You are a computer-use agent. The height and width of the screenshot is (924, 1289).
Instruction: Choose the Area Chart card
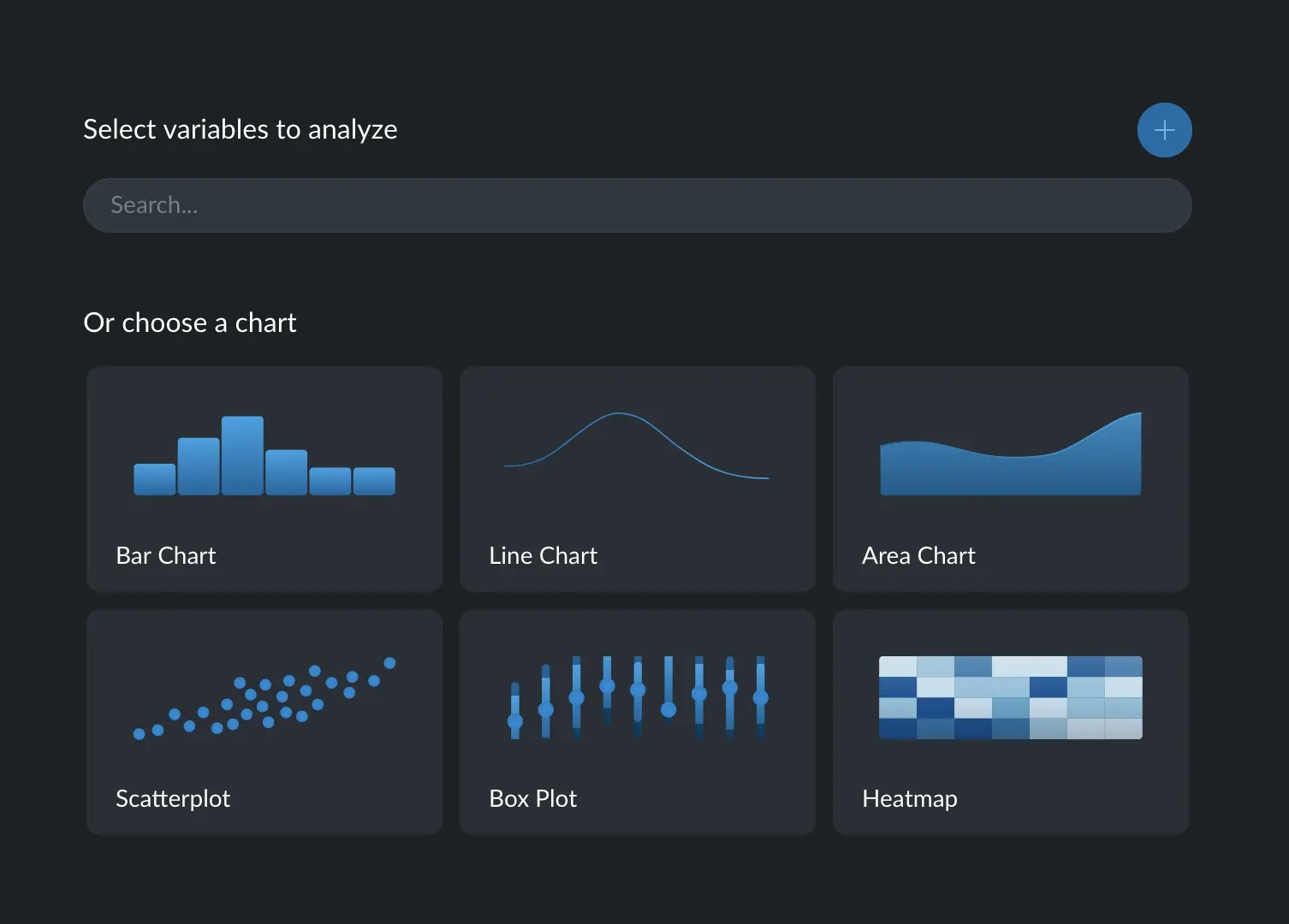click(x=1009, y=479)
